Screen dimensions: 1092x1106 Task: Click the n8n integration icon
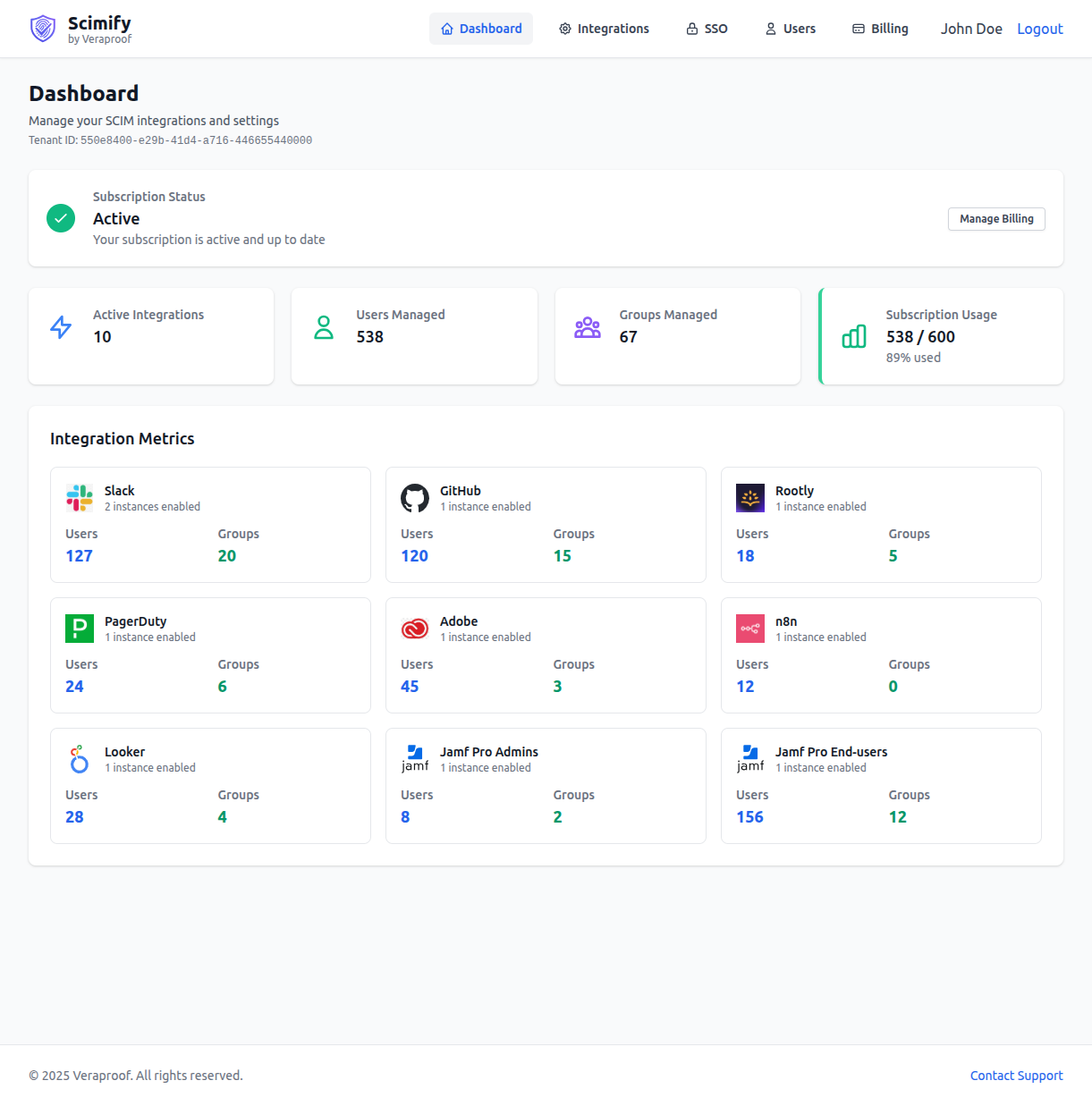[x=750, y=629]
